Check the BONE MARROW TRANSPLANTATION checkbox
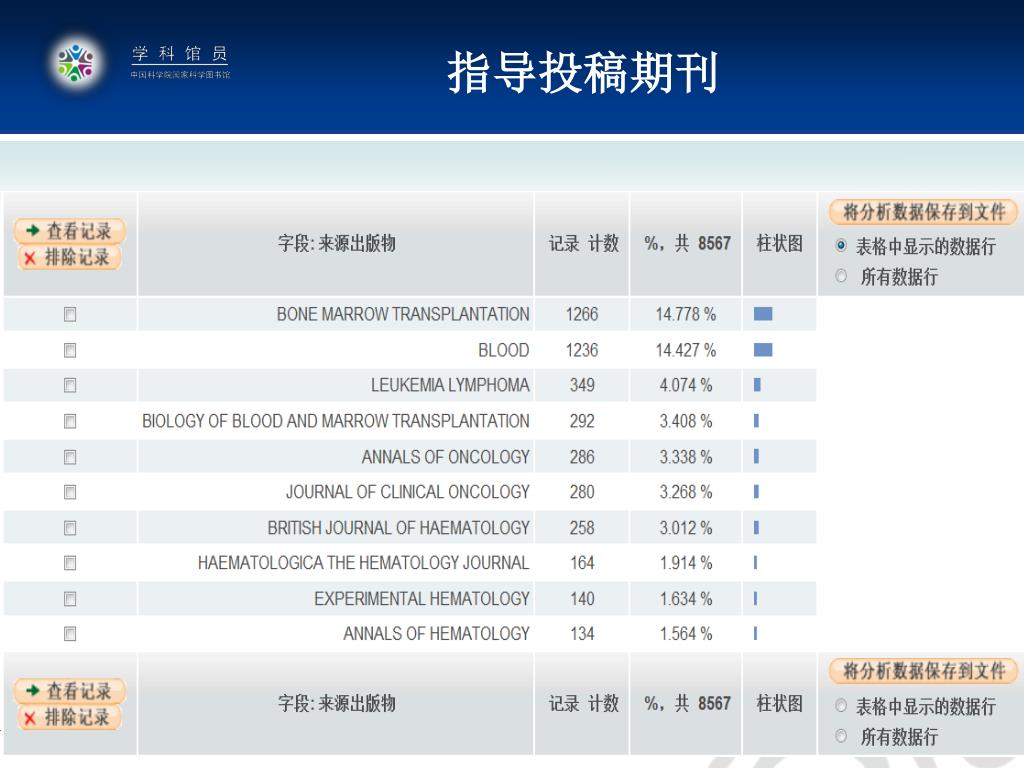The width and height of the screenshot is (1024, 768). [70, 314]
